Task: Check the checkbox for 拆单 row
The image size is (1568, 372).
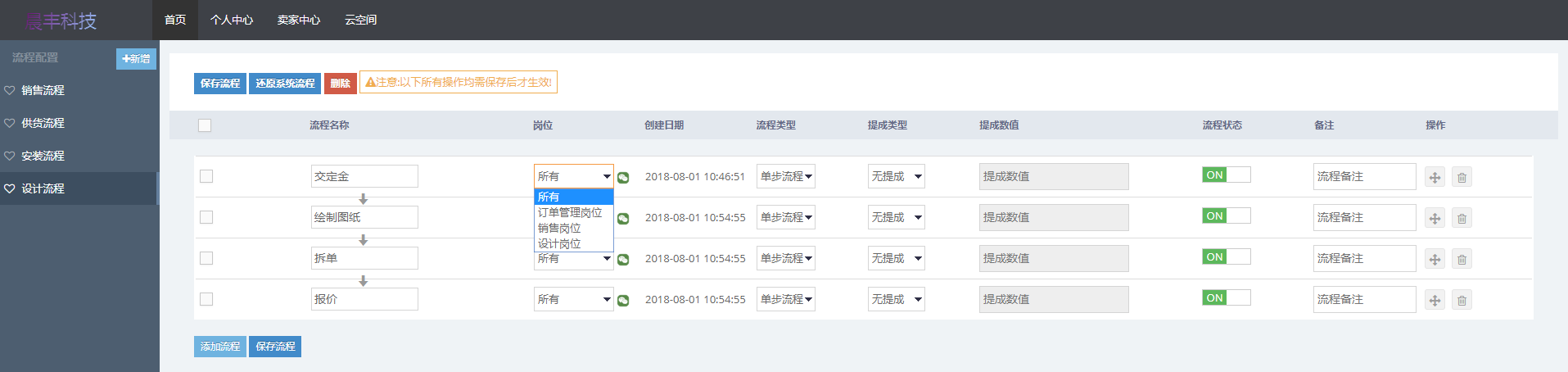Action: point(206,258)
